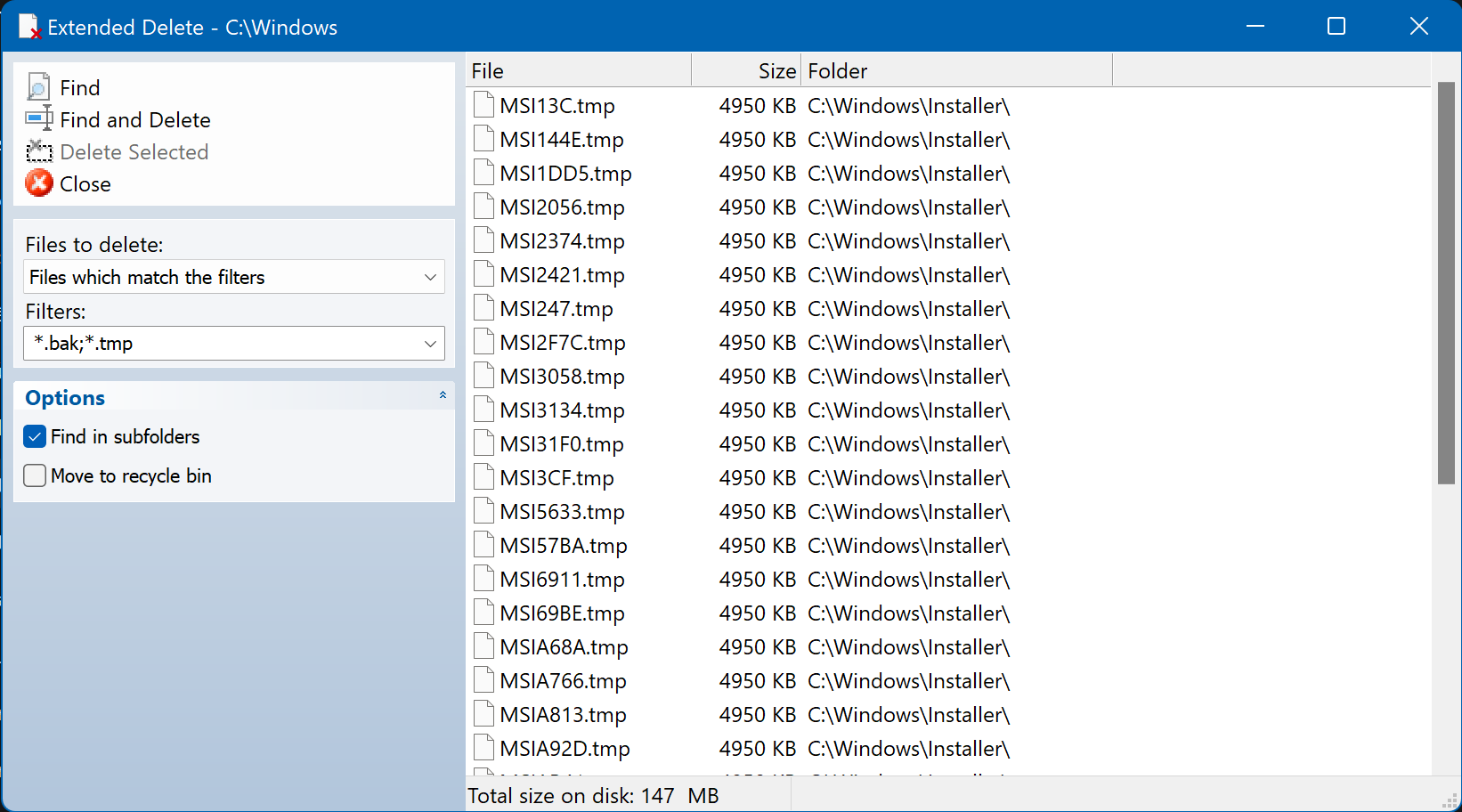The image size is (1462, 812).
Task: Click the Close command label
Action: (x=85, y=183)
